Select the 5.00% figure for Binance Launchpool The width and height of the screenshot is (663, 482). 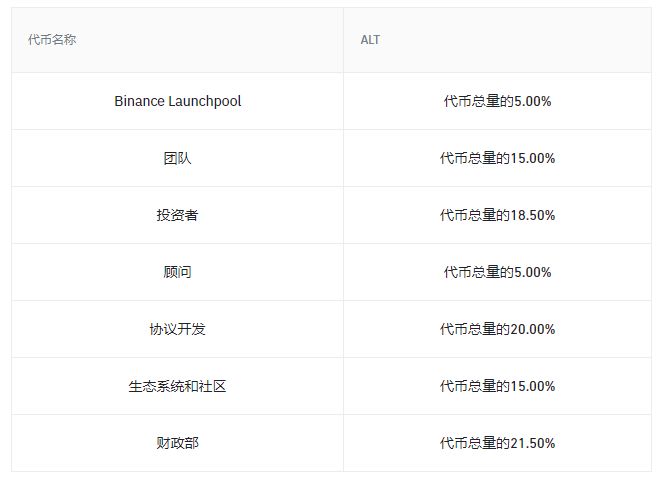(x=532, y=101)
